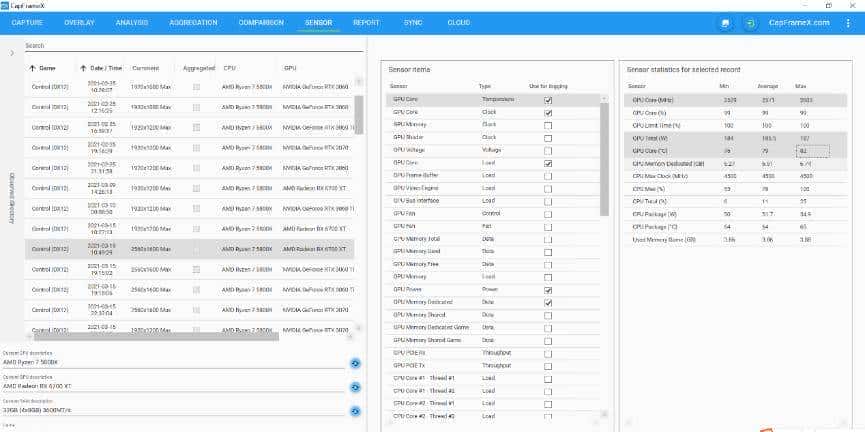Open the AGGREGATION tab
Image resolution: width=865 pixels, height=432 pixels.
click(193, 23)
